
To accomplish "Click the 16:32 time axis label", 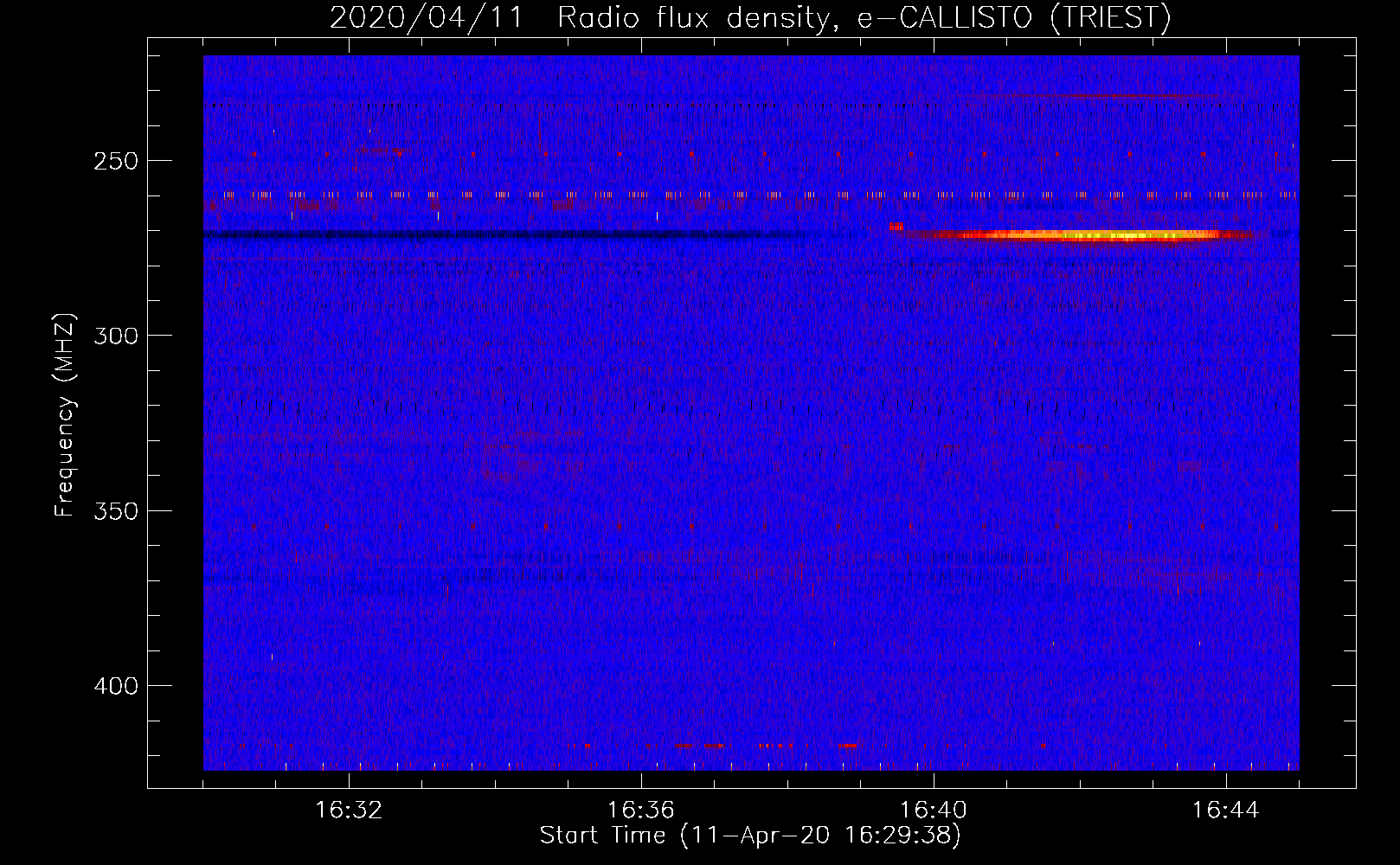I will (x=349, y=811).
